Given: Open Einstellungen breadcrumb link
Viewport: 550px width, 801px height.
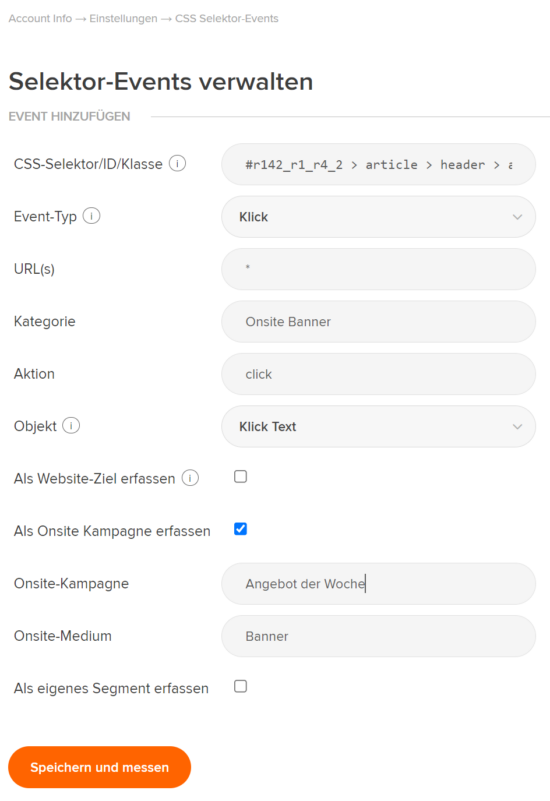Looking at the screenshot, I should (123, 18).
